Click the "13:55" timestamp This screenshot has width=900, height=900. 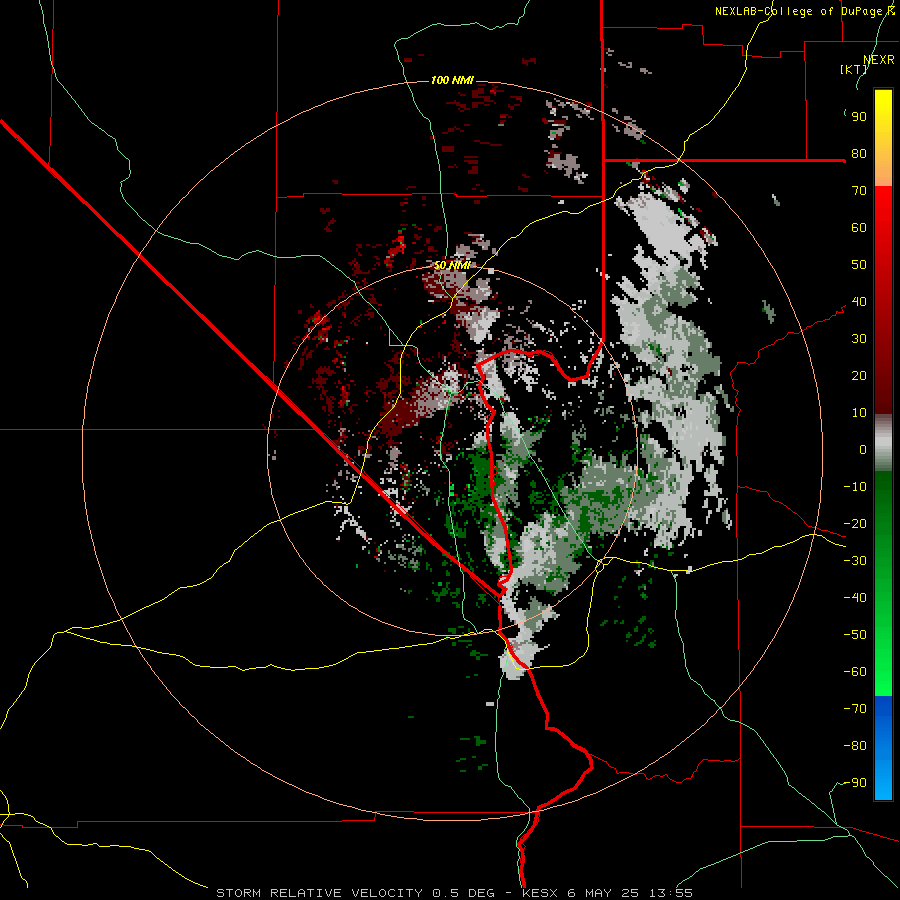pos(672,893)
